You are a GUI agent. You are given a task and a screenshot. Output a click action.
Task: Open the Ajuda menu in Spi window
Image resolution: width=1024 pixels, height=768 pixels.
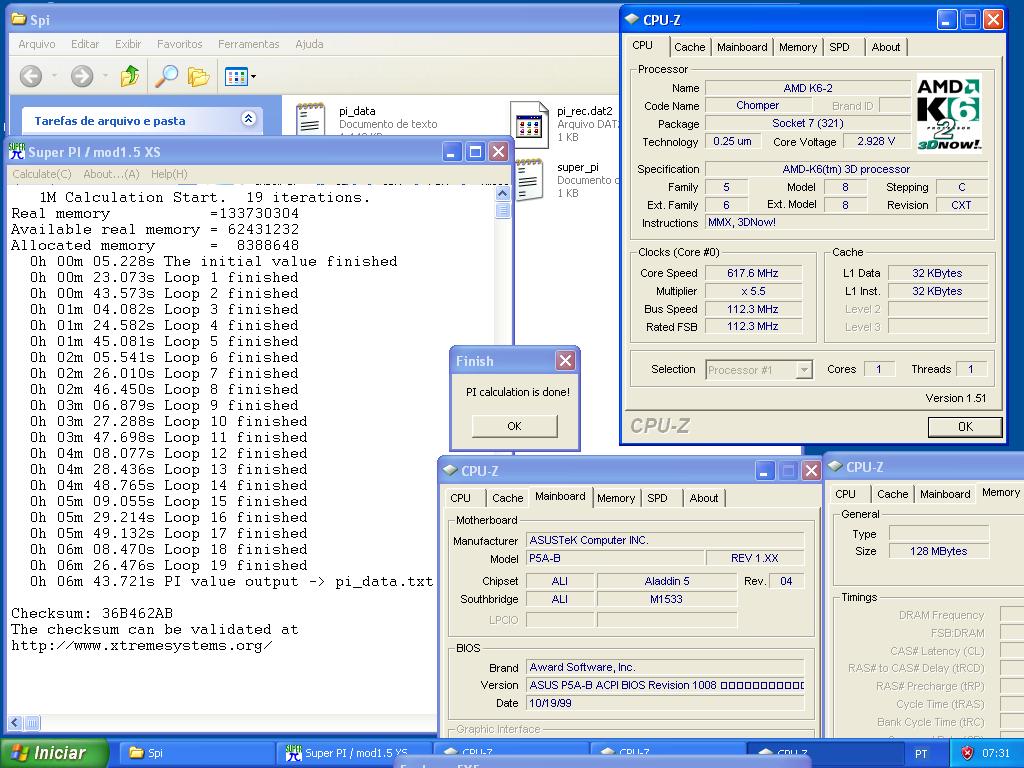pos(309,44)
